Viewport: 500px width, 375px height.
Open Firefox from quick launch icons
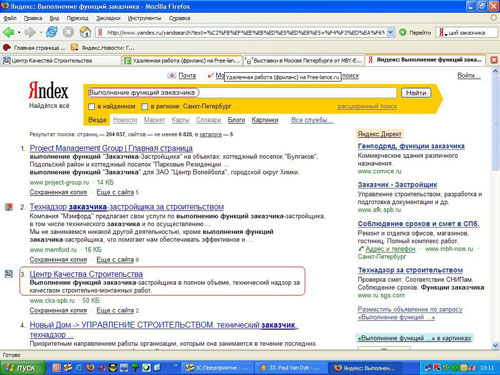click(90, 368)
